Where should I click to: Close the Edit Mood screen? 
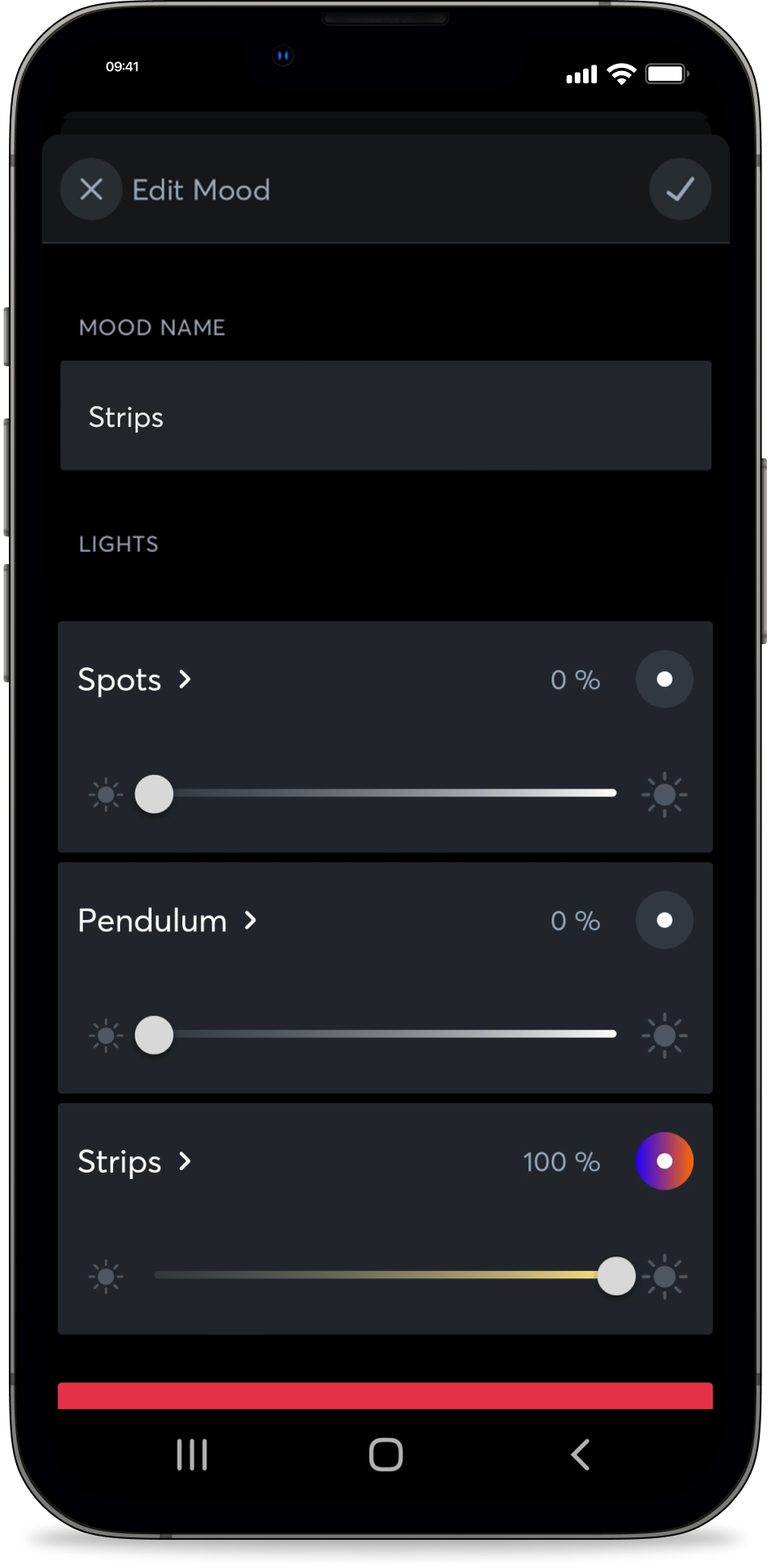(x=91, y=190)
